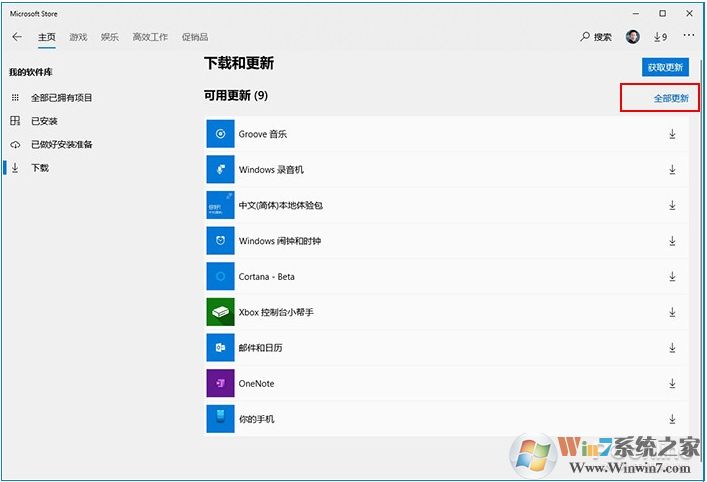Switch to the 娱乐 tab
The image size is (707, 482).
pyautogui.click(x=110, y=37)
